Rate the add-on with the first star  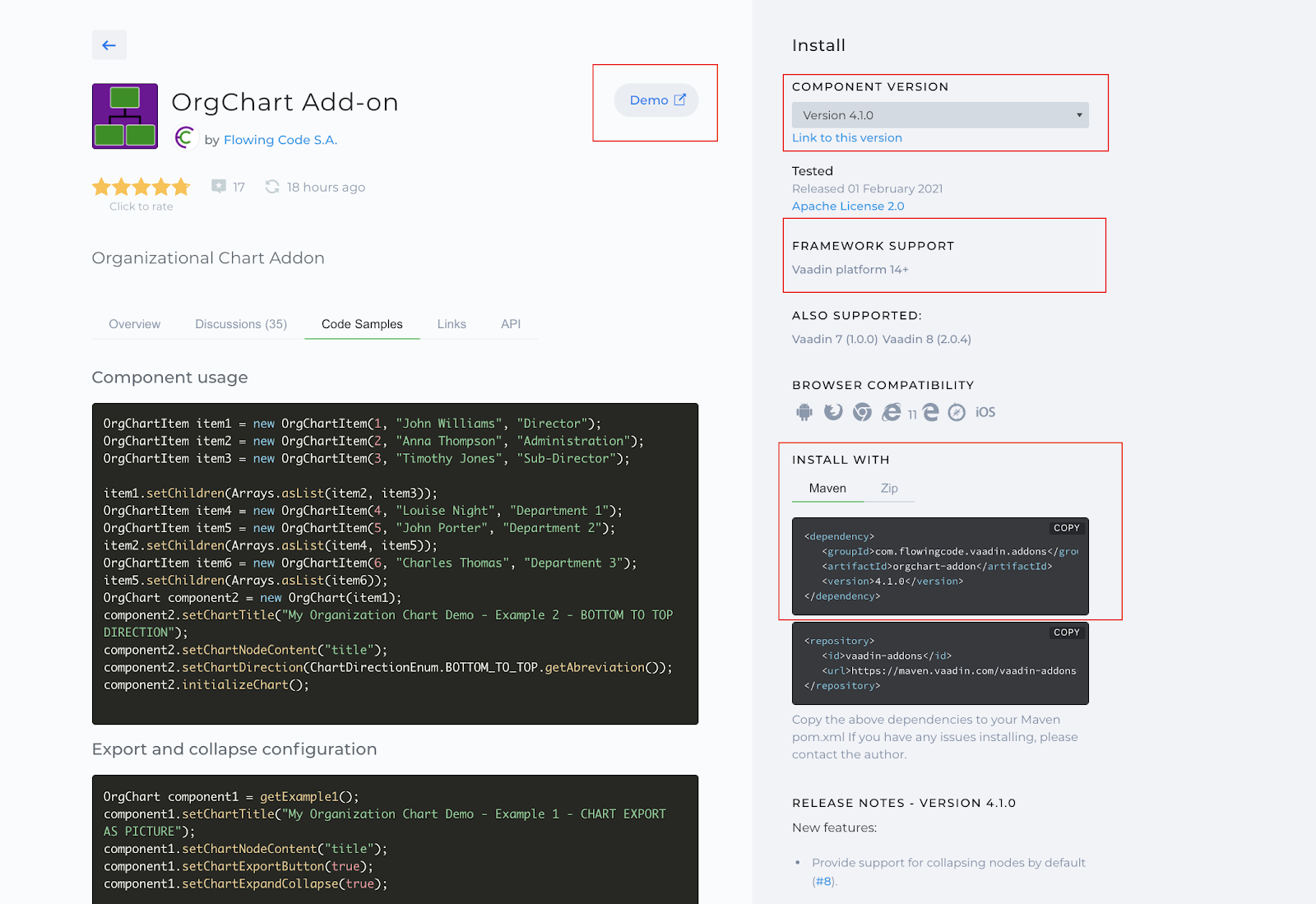tap(101, 187)
